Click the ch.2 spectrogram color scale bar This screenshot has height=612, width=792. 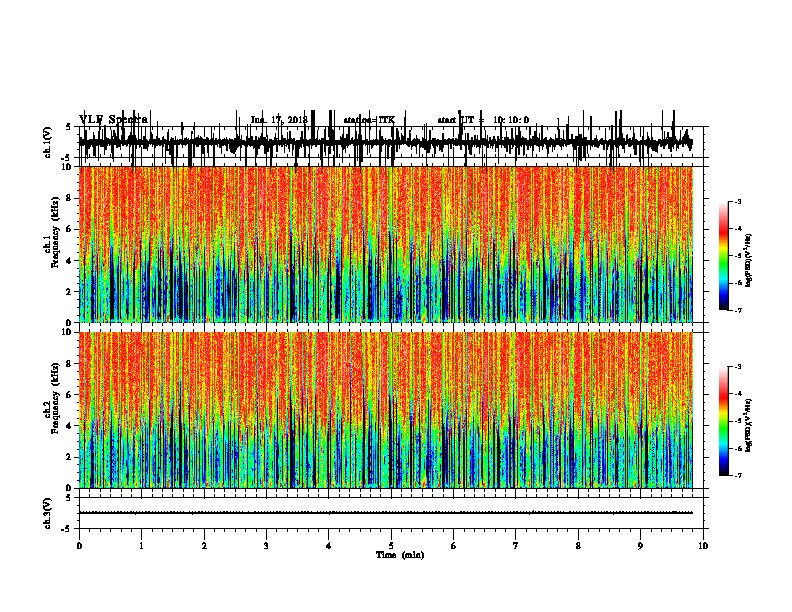(x=724, y=421)
